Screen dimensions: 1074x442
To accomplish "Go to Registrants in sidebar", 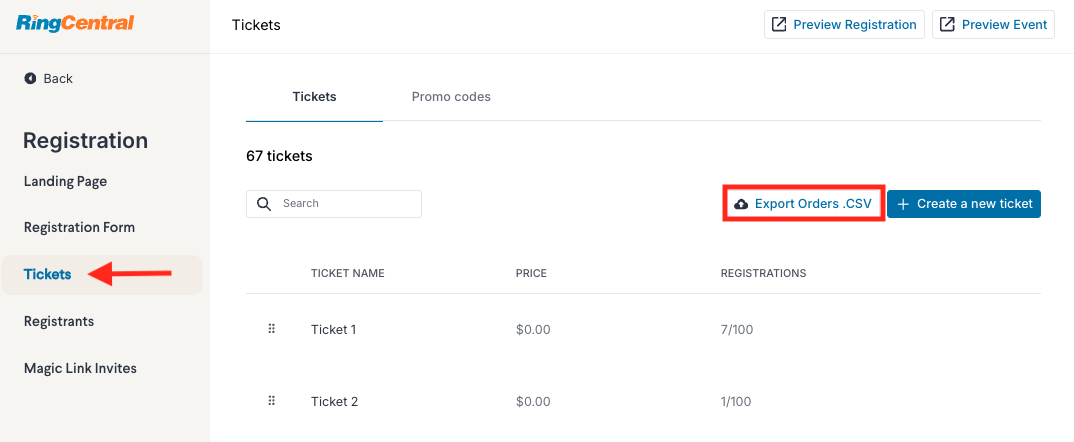I will (59, 321).
